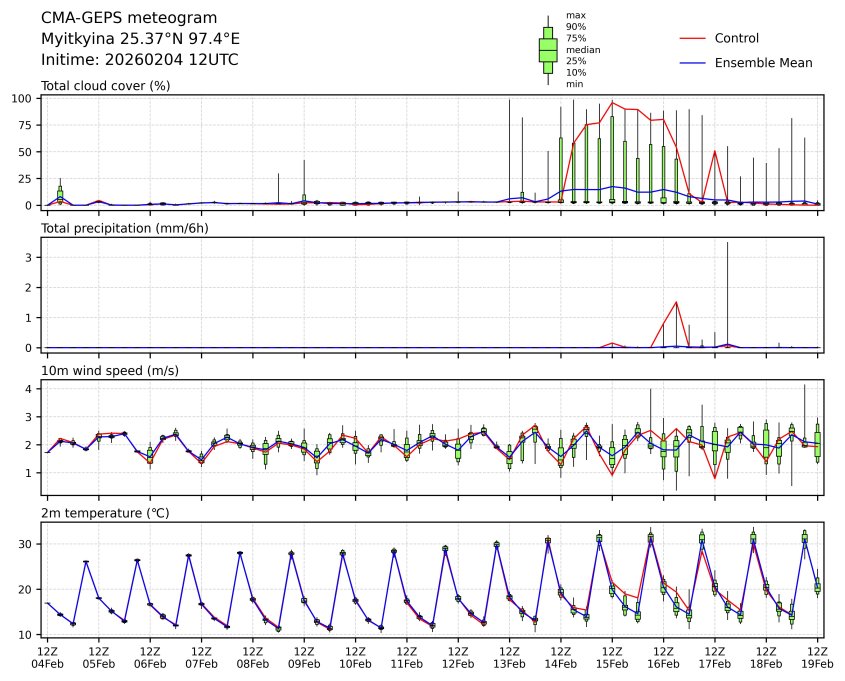The height and width of the screenshot is (681, 845).
Task: Click the tallest precipitation whisker after 17Feb
Action: 727,243
